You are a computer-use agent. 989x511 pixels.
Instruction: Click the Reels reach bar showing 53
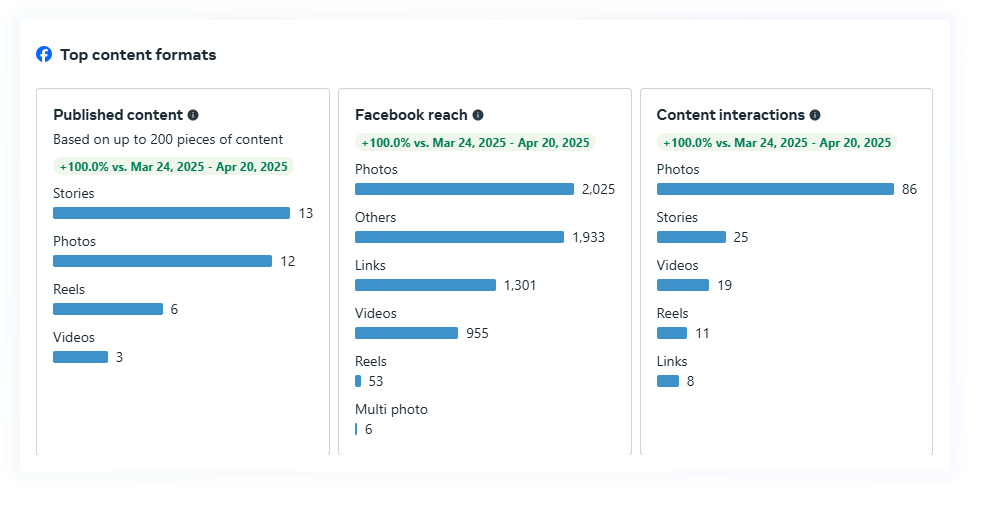pos(358,381)
